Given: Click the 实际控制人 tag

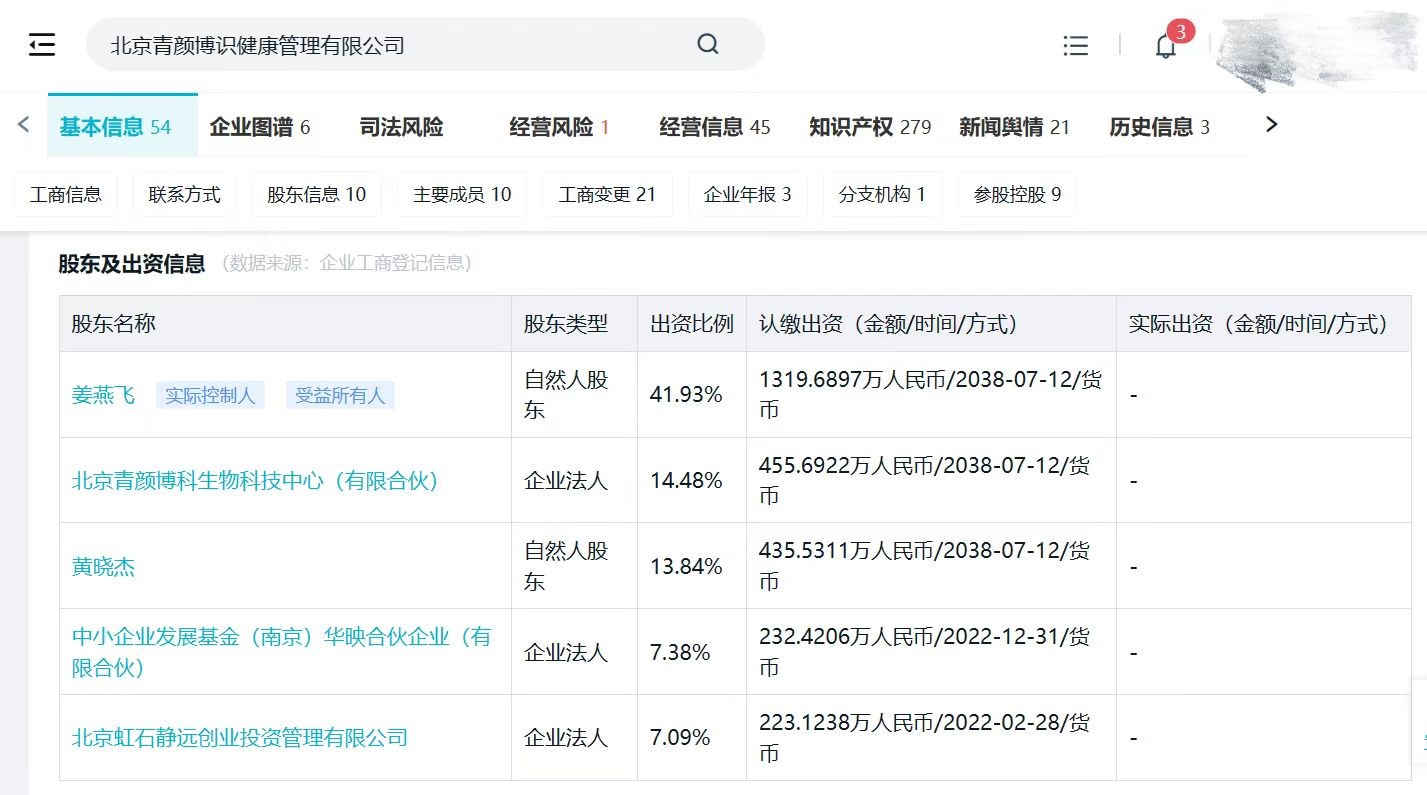Looking at the screenshot, I should (x=210, y=395).
